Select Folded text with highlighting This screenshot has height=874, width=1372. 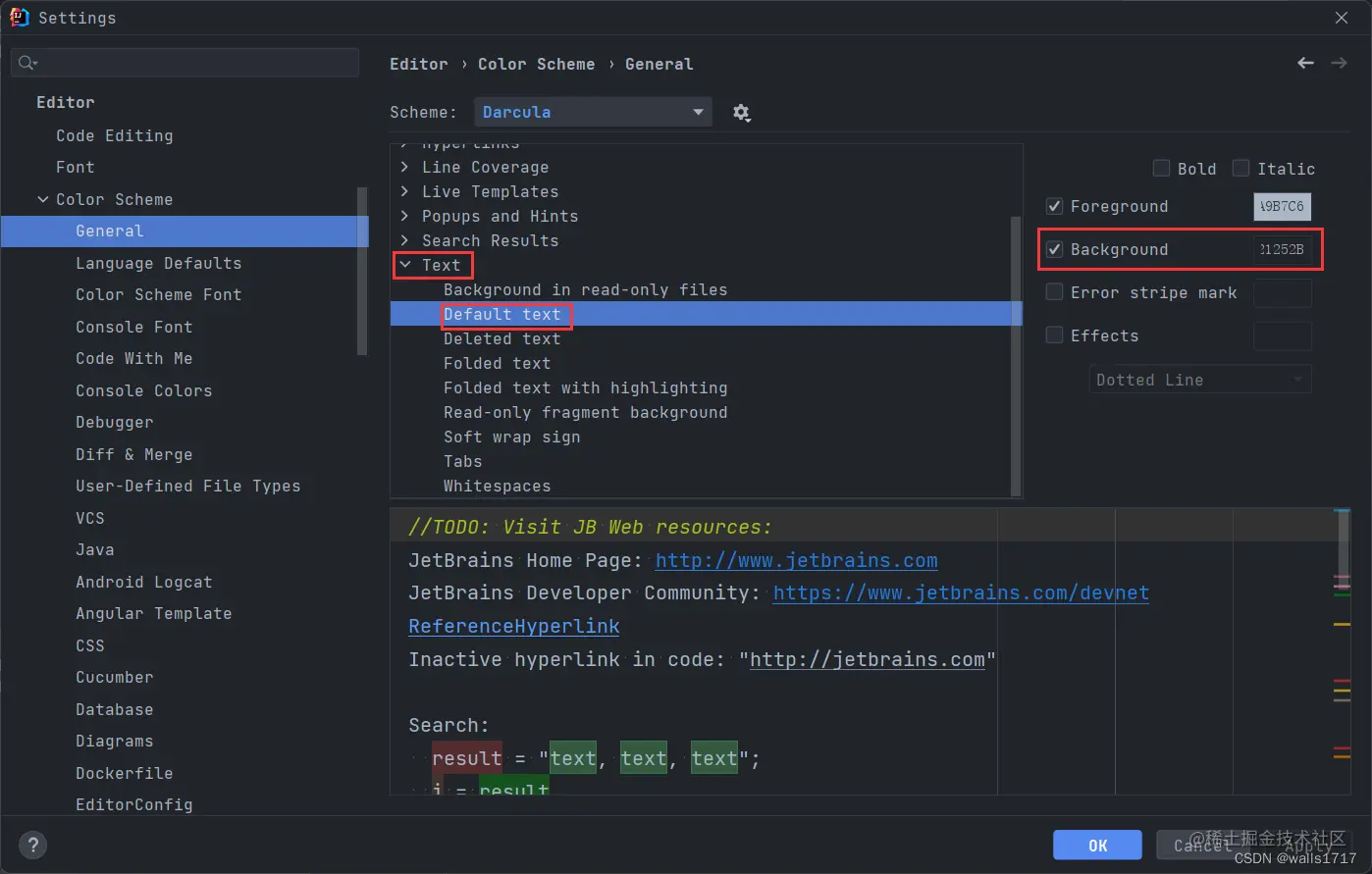585,387
